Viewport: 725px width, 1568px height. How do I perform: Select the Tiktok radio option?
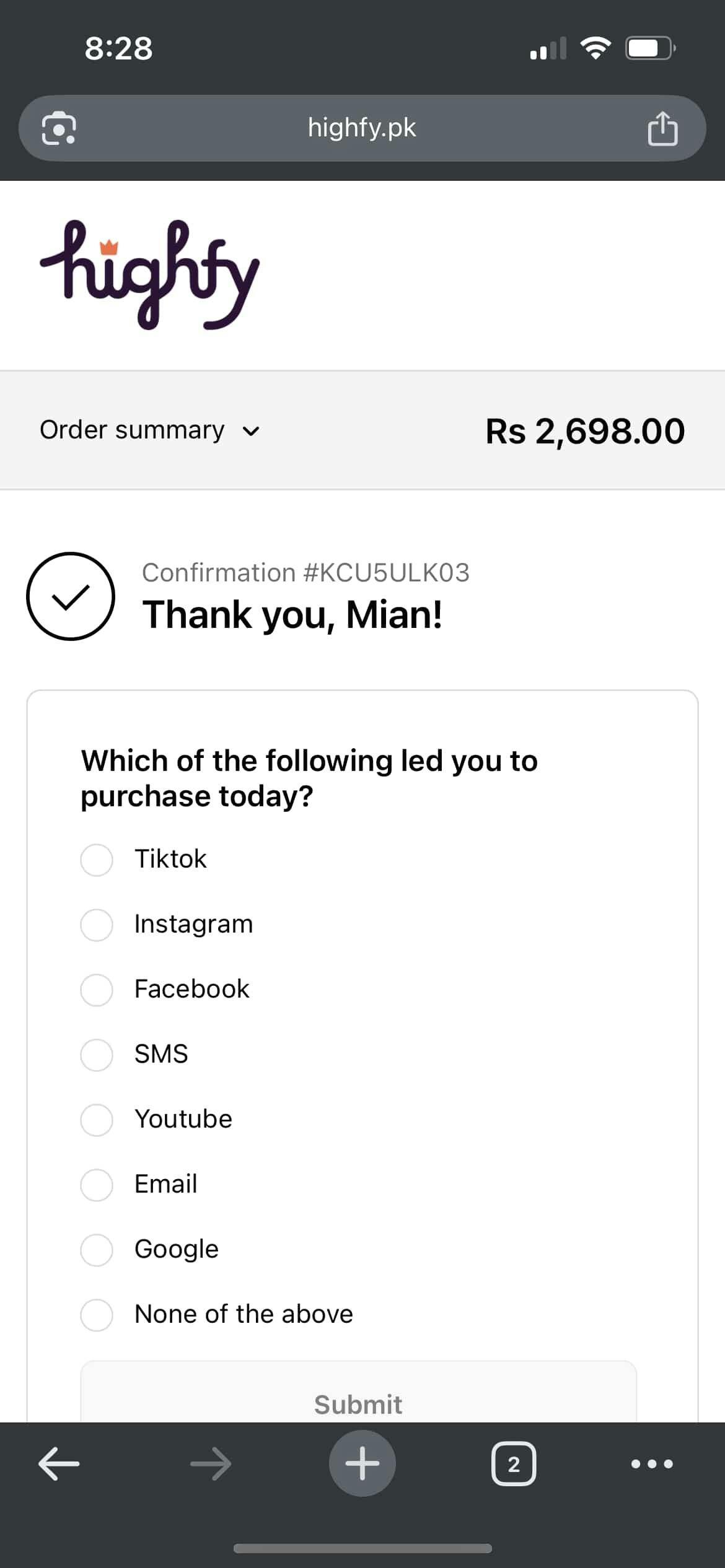click(x=97, y=860)
